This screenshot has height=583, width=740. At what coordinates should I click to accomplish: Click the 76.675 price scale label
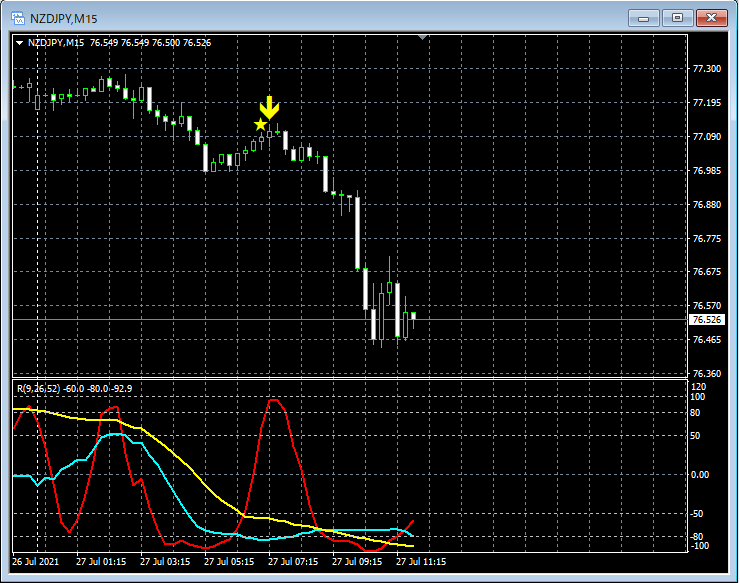point(706,272)
